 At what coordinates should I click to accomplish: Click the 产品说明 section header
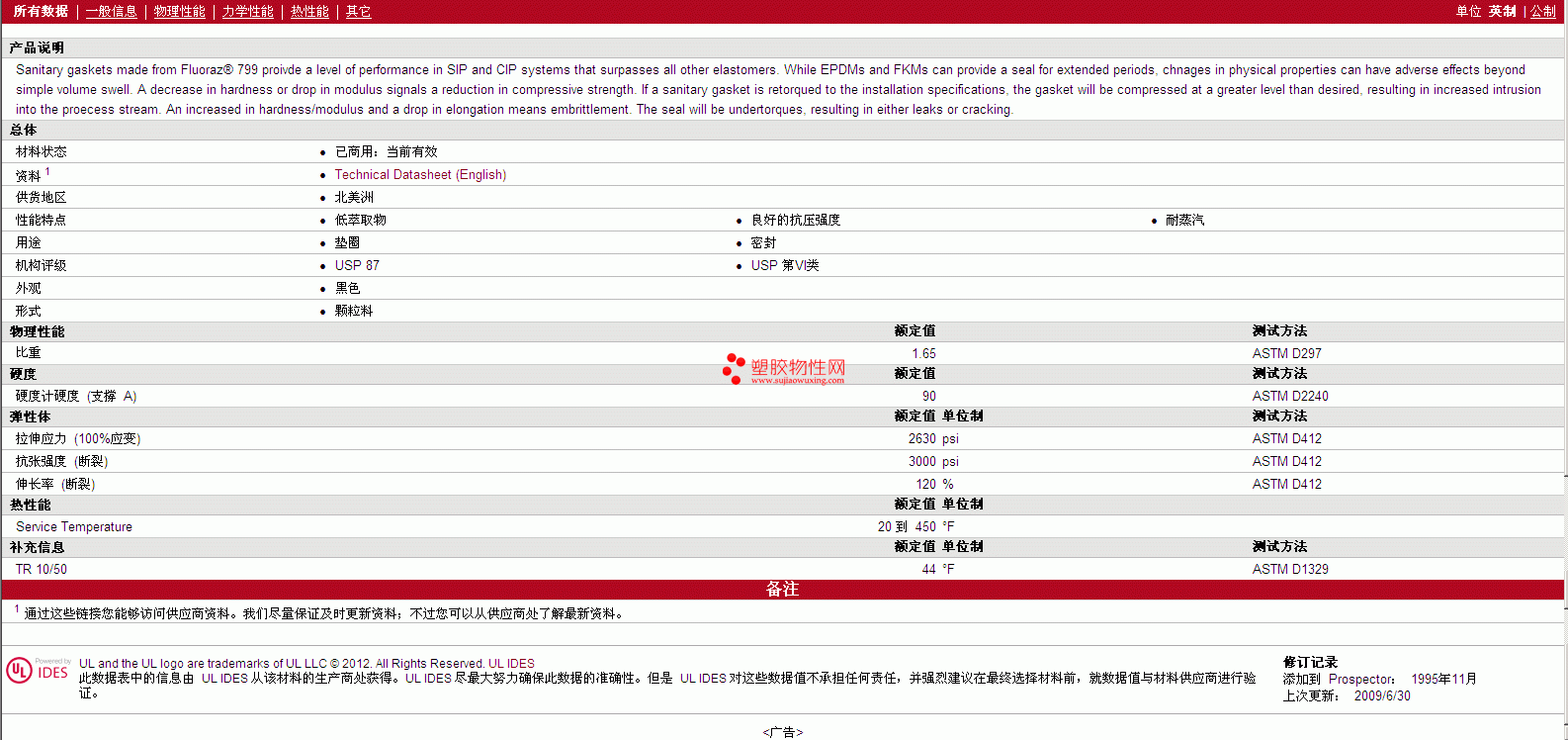38,47
